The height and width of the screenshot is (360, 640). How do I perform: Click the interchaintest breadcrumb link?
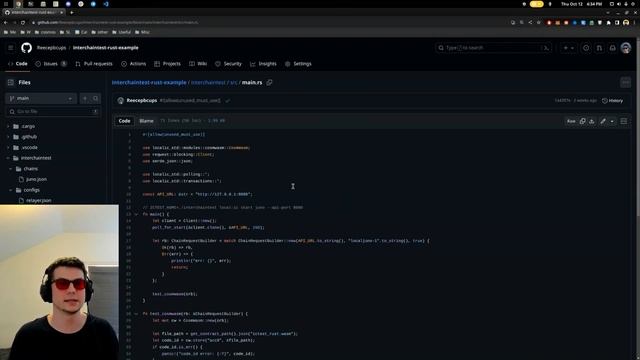click(x=208, y=82)
